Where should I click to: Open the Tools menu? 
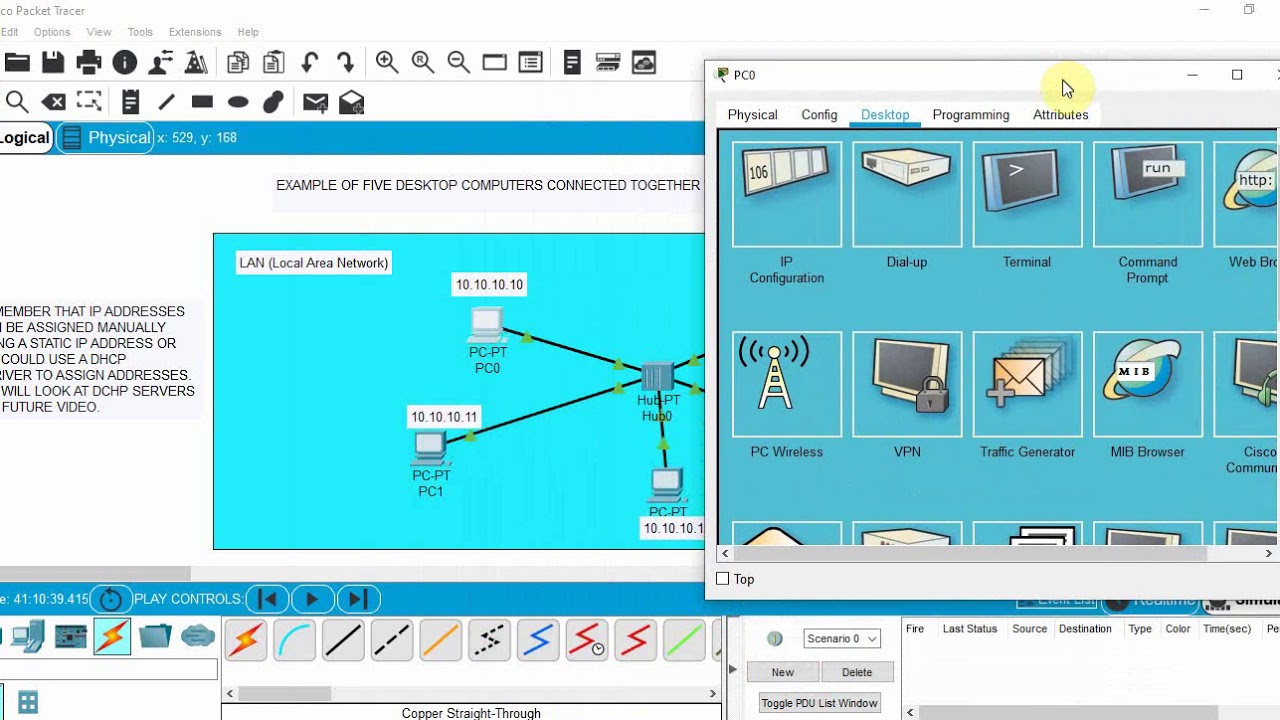(140, 32)
